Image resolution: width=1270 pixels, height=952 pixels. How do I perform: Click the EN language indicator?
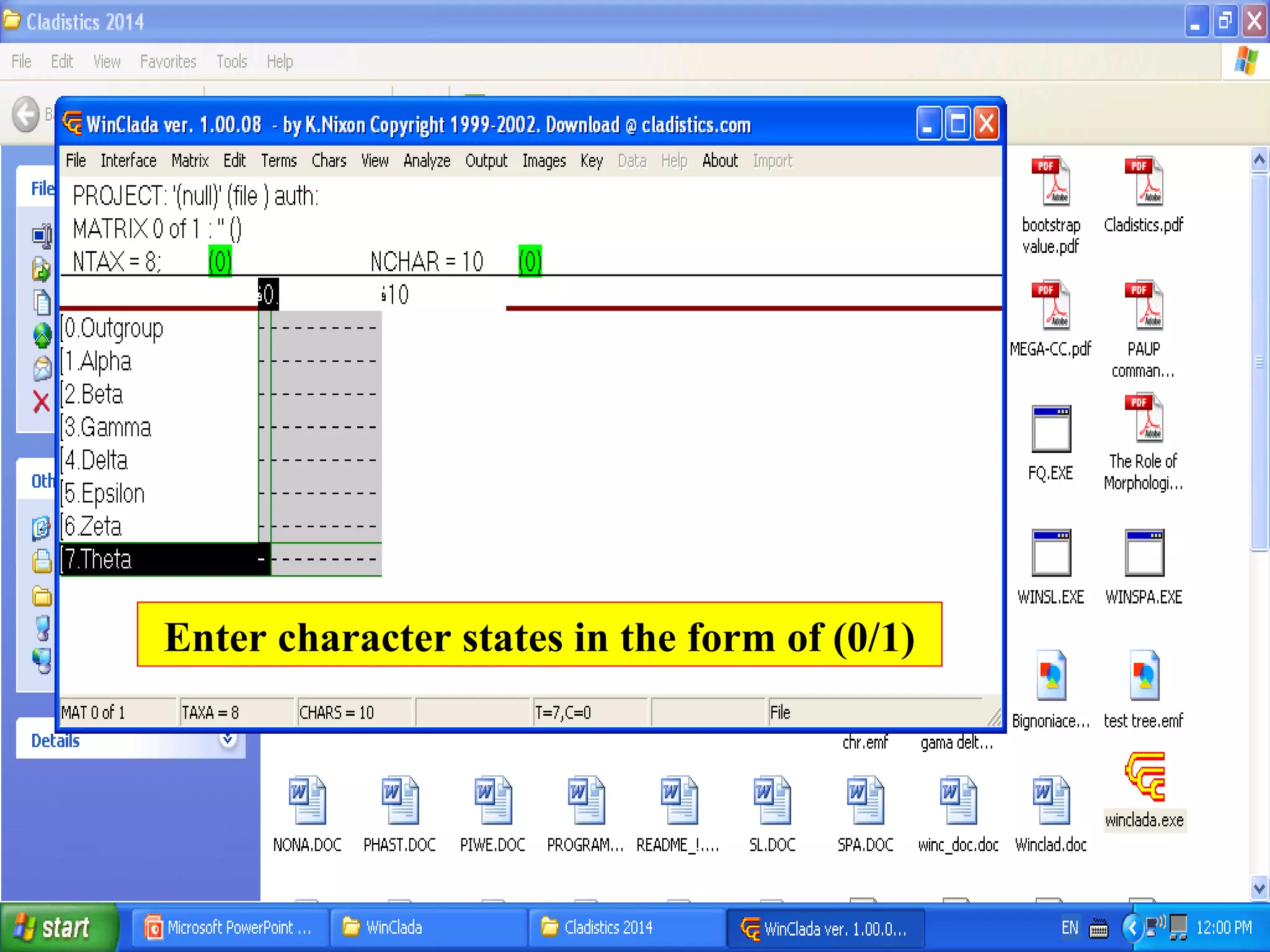(1070, 928)
